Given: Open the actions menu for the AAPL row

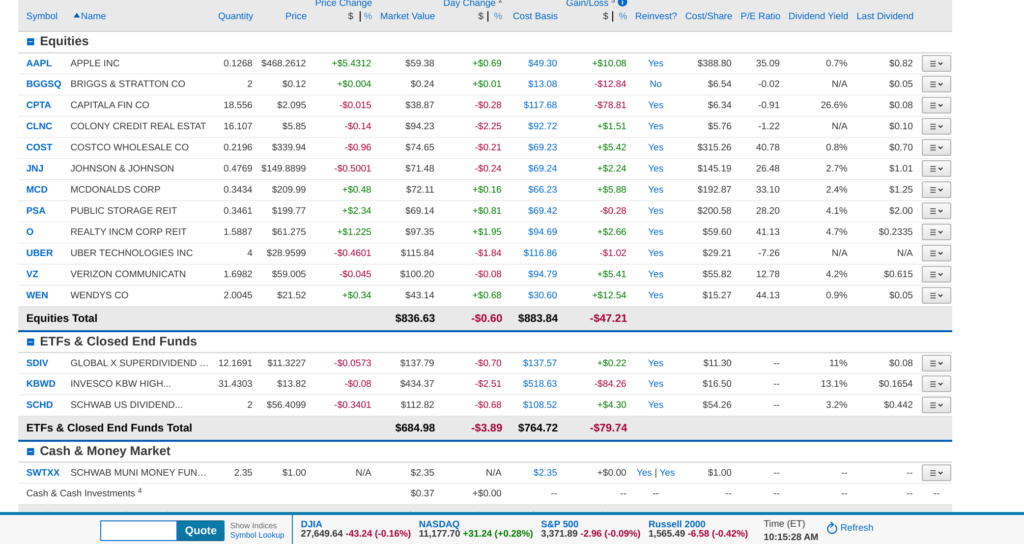Looking at the screenshot, I should [936, 63].
